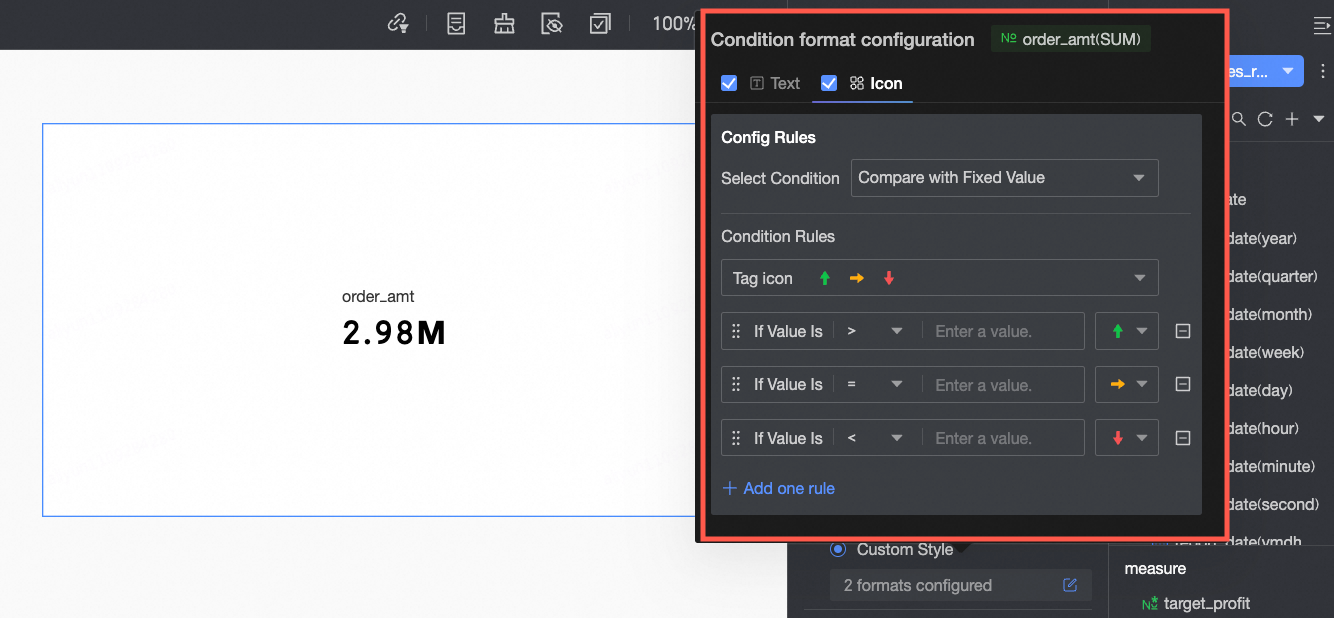Image resolution: width=1334 pixels, height=618 pixels.
Task: Click the link filter icon in top toolbar
Action: pos(398,23)
